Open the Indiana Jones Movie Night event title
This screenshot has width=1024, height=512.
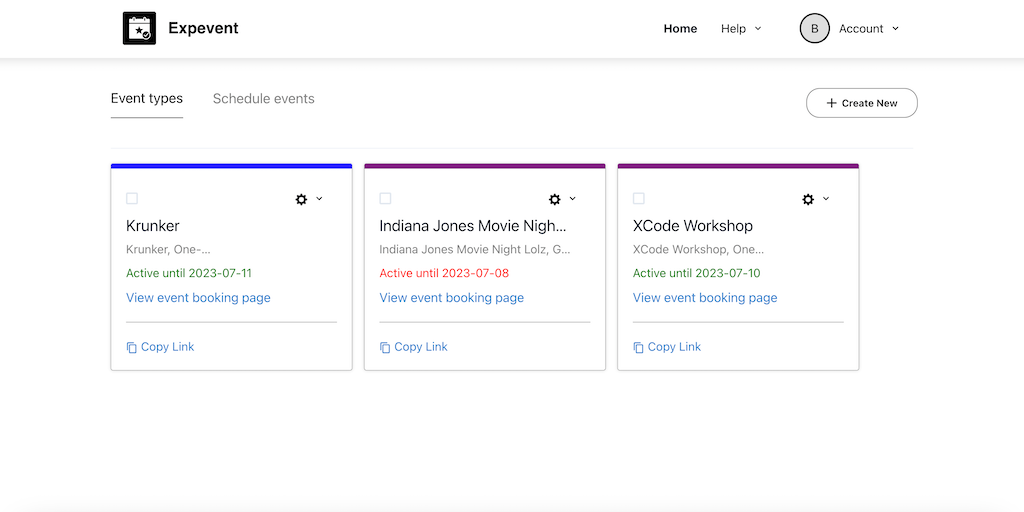pos(473,226)
